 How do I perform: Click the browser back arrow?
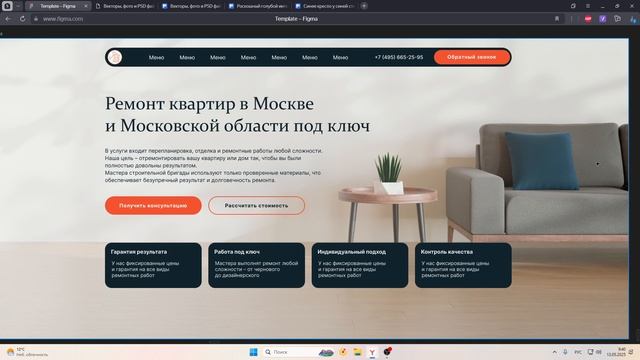(8, 19)
